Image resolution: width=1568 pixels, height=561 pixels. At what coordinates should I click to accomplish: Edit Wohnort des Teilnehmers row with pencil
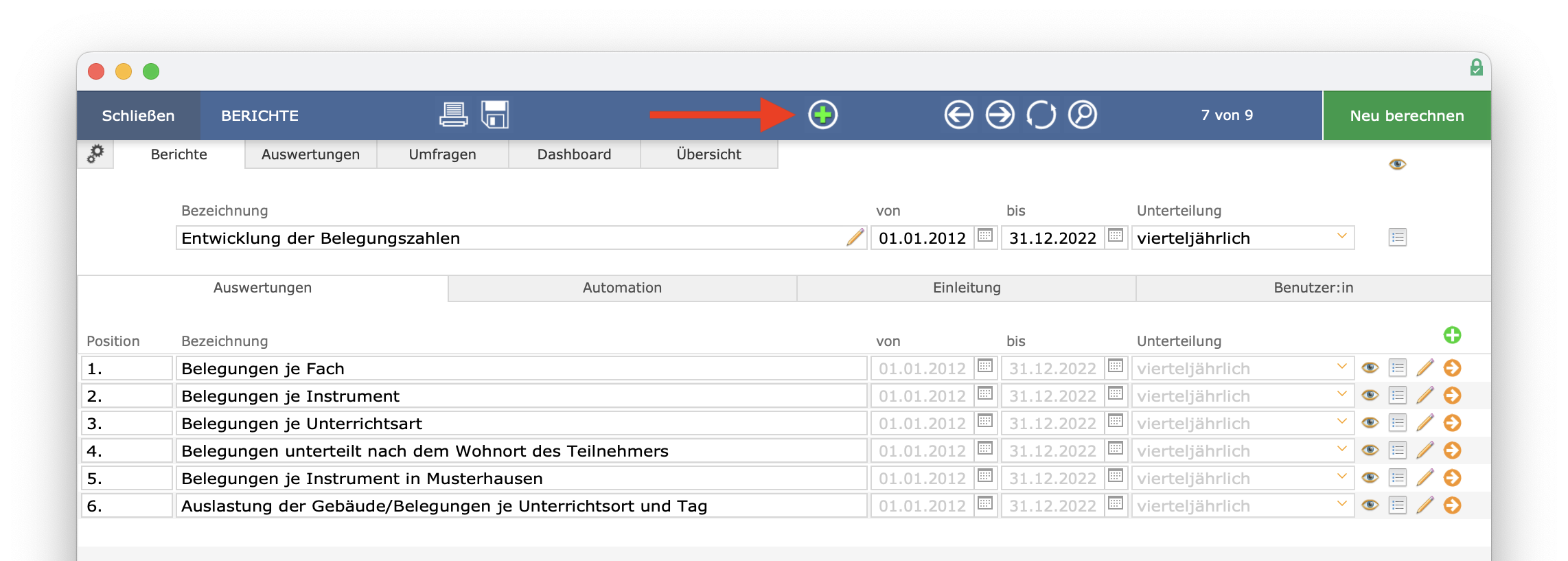click(1425, 450)
